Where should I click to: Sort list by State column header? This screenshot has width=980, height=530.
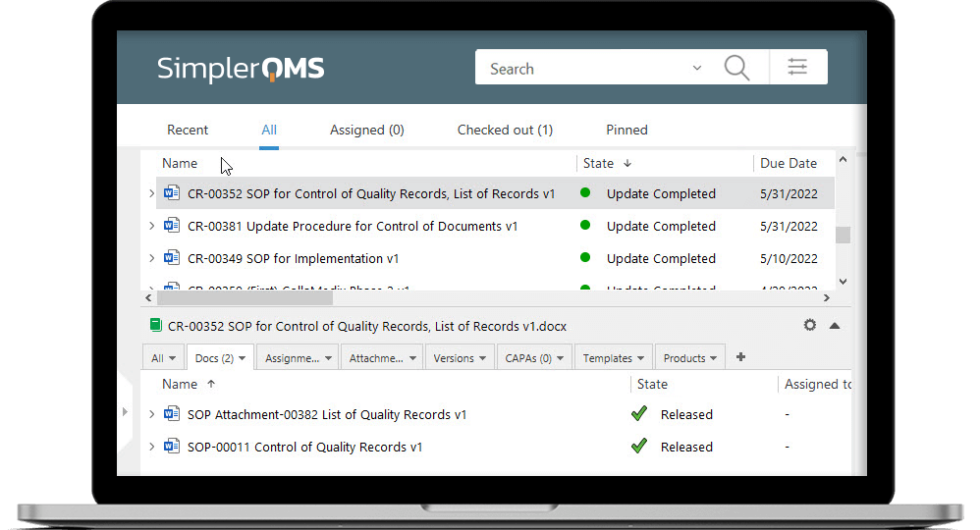(599, 163)
